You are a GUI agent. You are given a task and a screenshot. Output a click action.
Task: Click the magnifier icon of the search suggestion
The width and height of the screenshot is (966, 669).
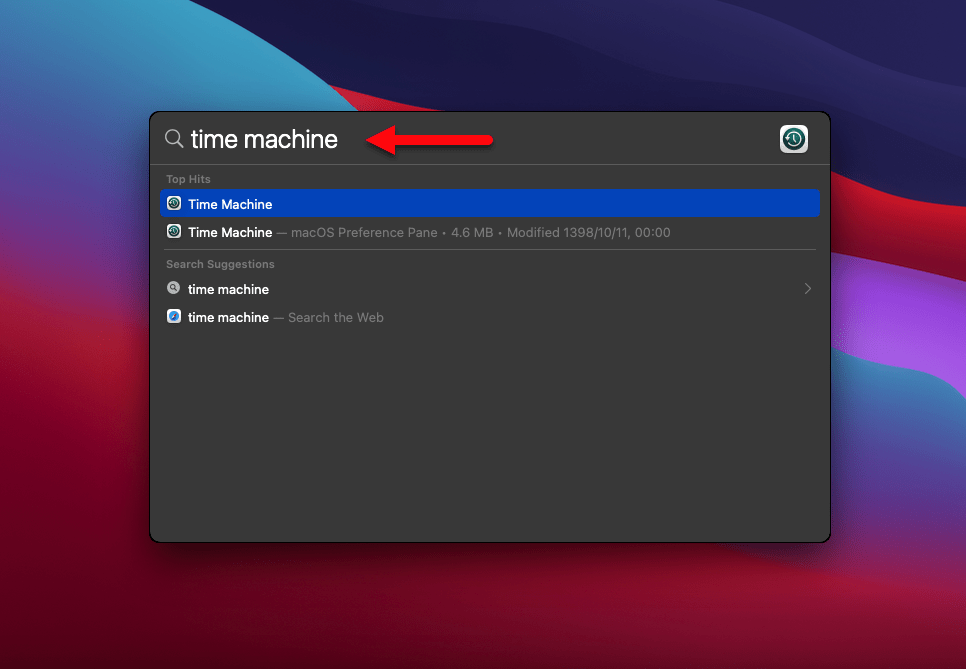174,288
